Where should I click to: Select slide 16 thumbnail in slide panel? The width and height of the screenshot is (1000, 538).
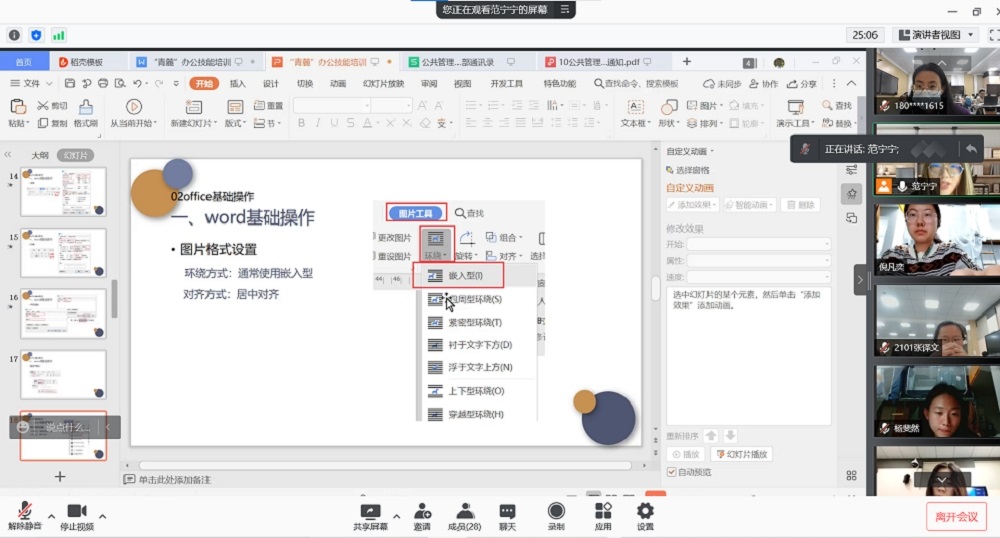click(x=63, y=314)
